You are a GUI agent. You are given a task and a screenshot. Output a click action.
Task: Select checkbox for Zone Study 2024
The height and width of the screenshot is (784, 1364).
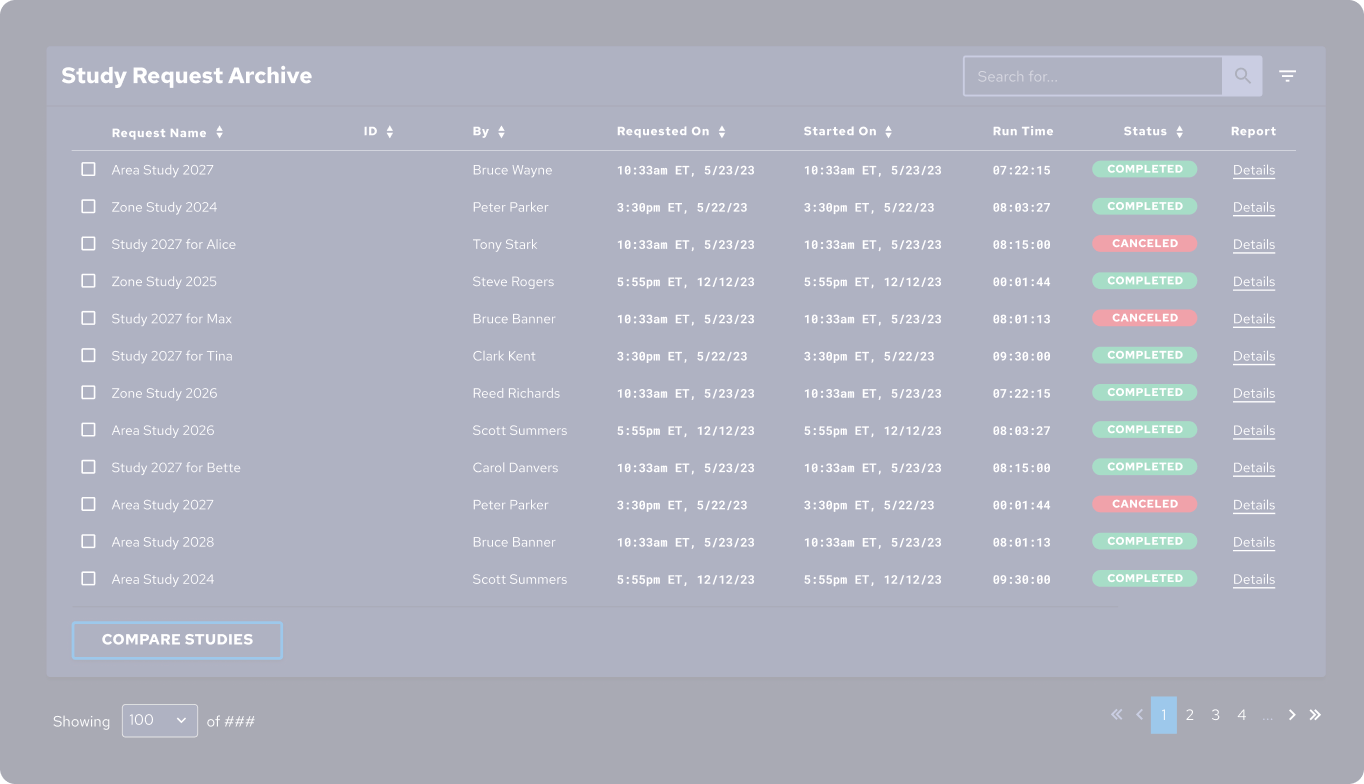pyautogui.click(x=88, y=207)
